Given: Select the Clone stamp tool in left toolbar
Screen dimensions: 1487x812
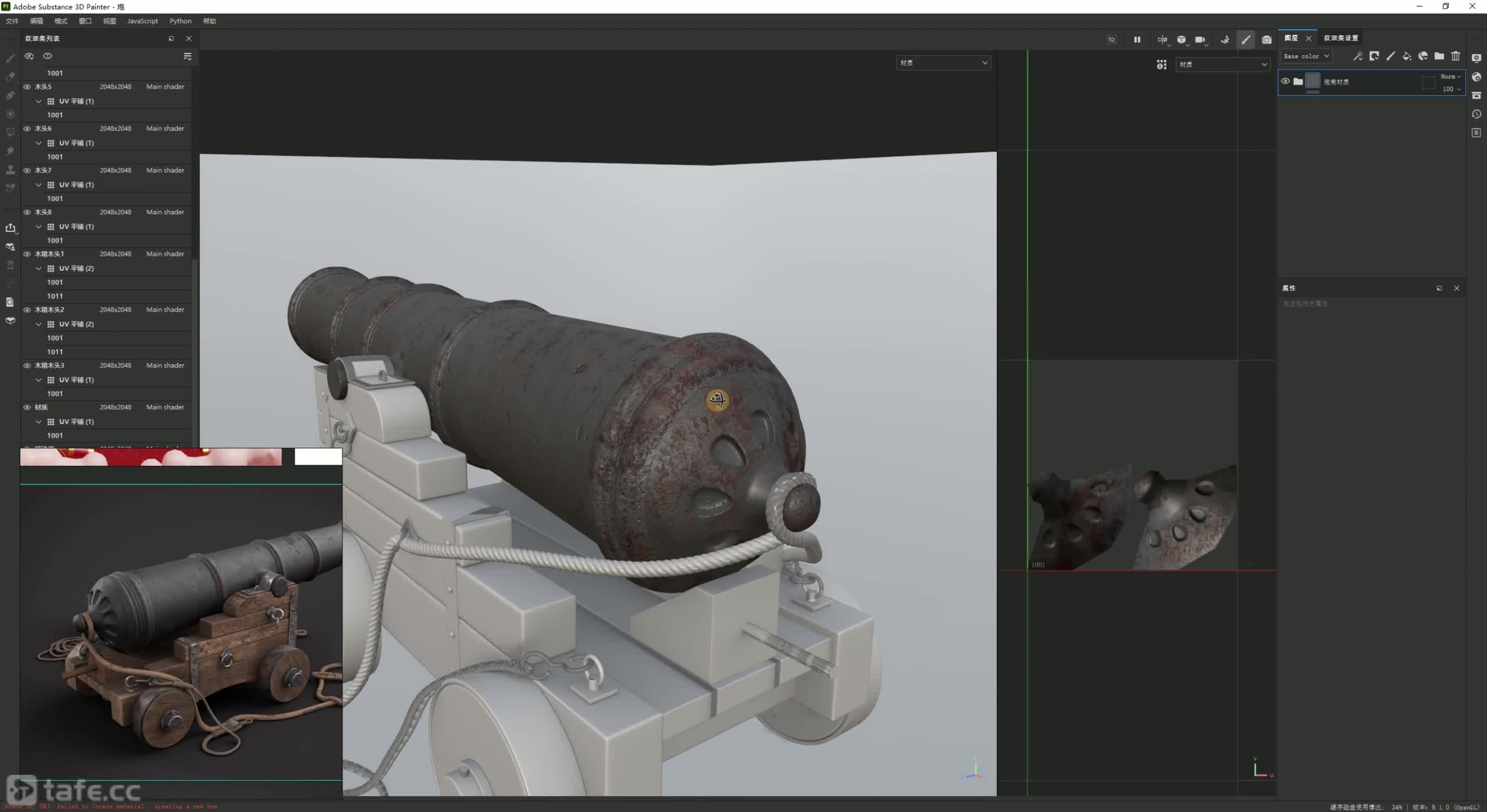Looking at the screenshot, I should (10, 170).
